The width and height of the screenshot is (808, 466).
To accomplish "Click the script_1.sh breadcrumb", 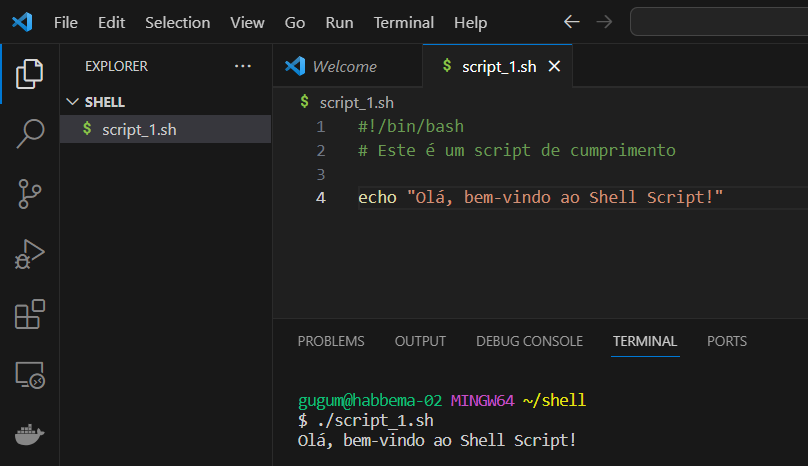I will [x=357, y=102].
